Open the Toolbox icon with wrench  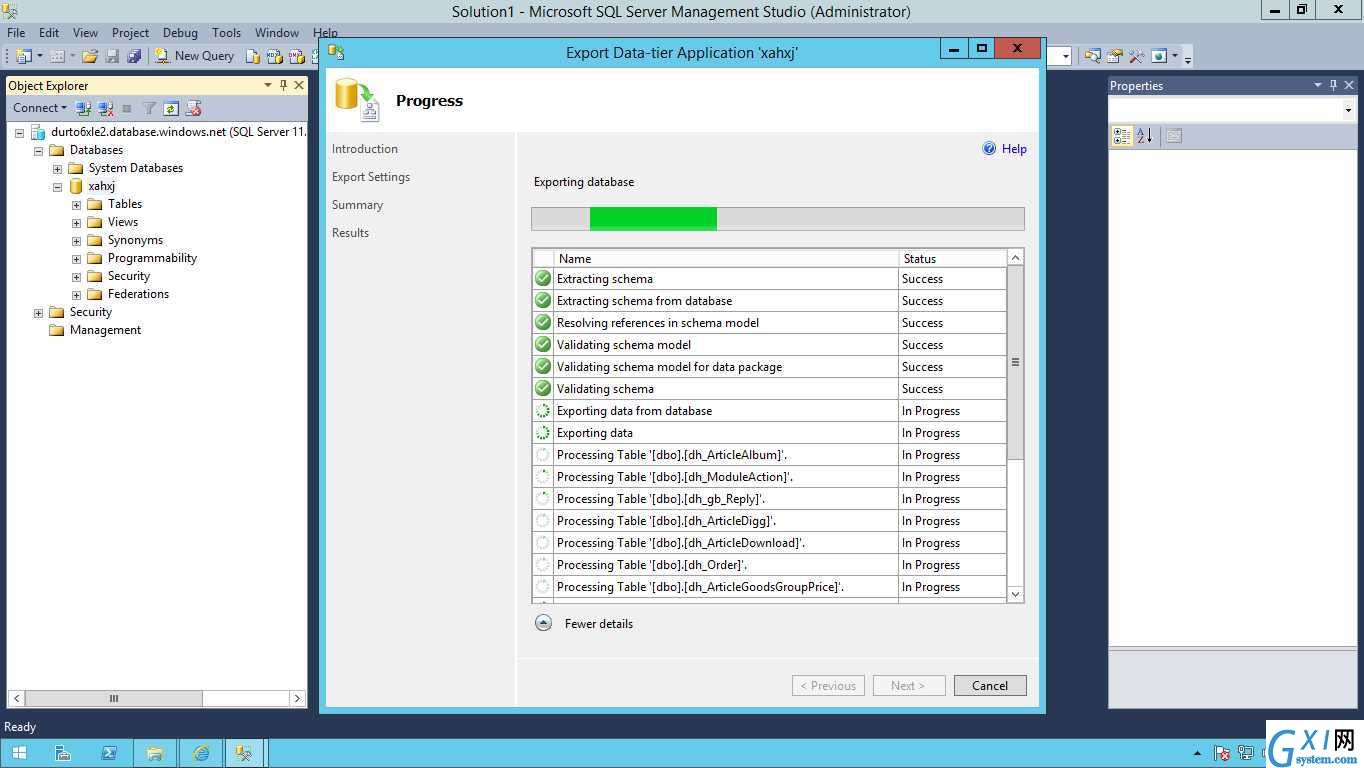point(1136,56)
